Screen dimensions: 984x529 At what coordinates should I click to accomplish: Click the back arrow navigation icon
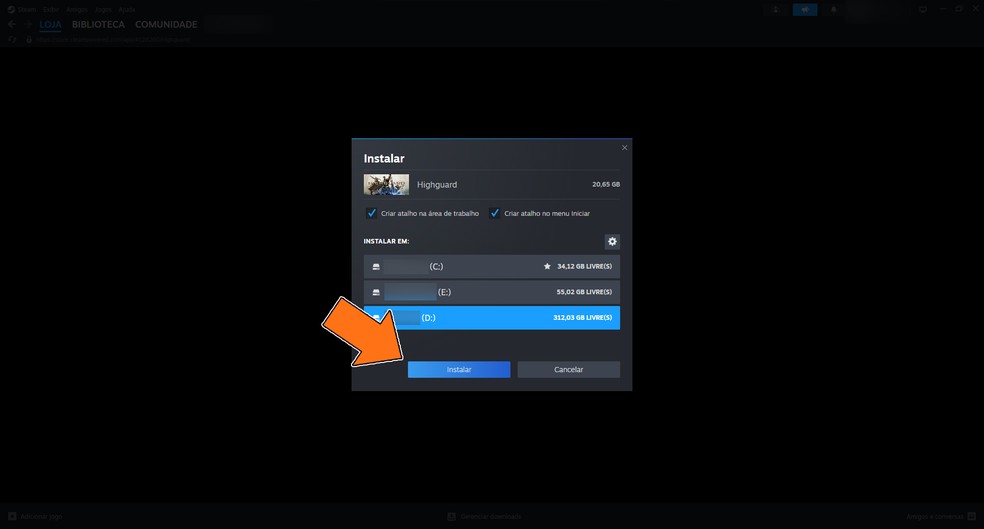point(12,24)
